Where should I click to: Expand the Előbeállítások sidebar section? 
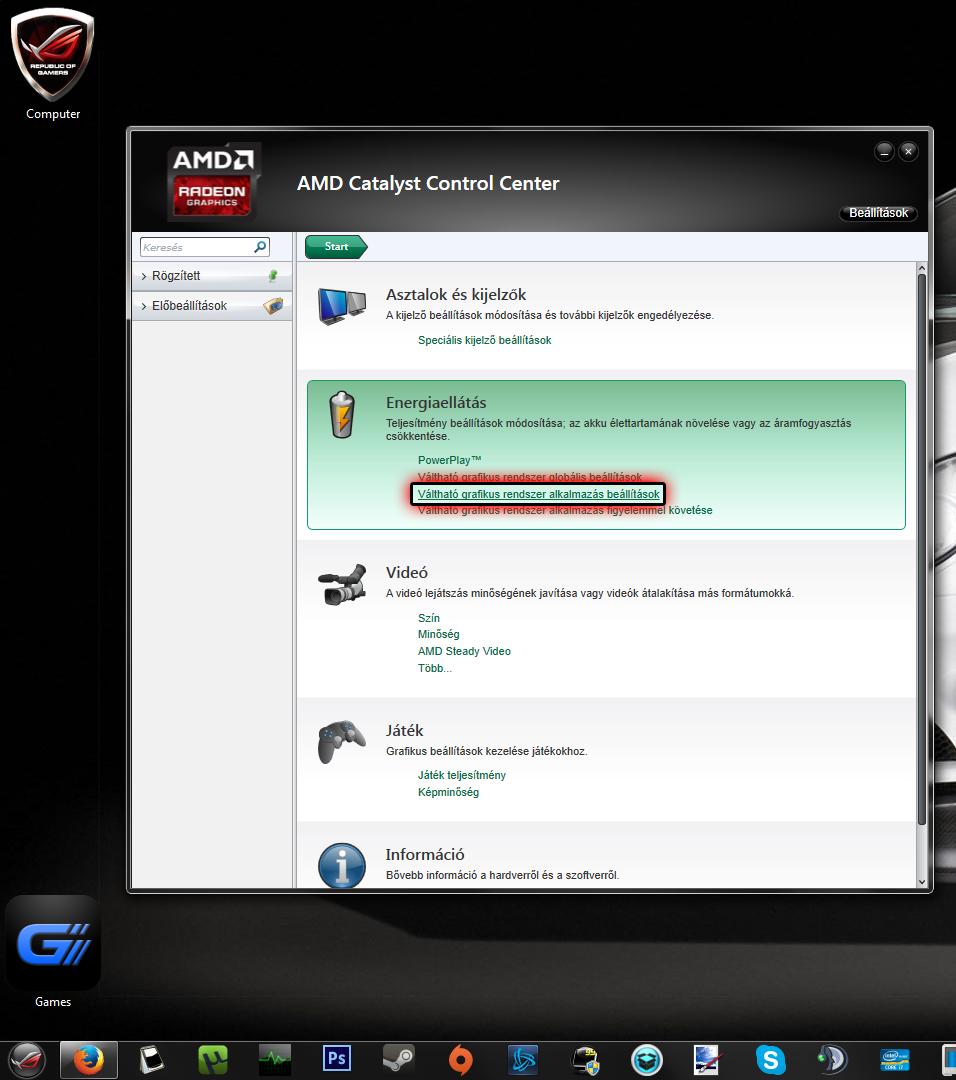coord(211,306)
